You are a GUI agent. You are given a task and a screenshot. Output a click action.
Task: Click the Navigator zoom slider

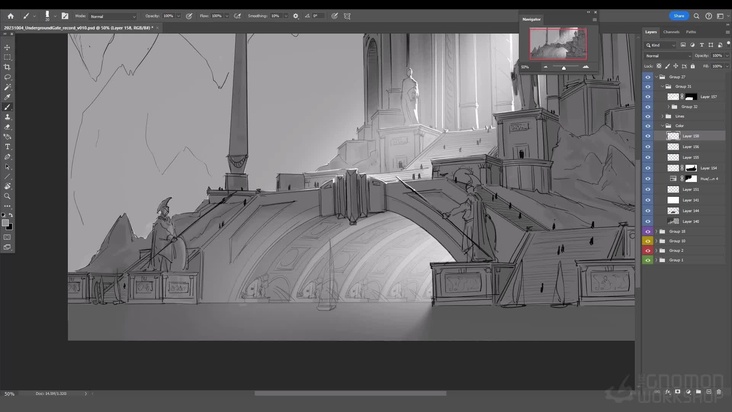(563, 67)
